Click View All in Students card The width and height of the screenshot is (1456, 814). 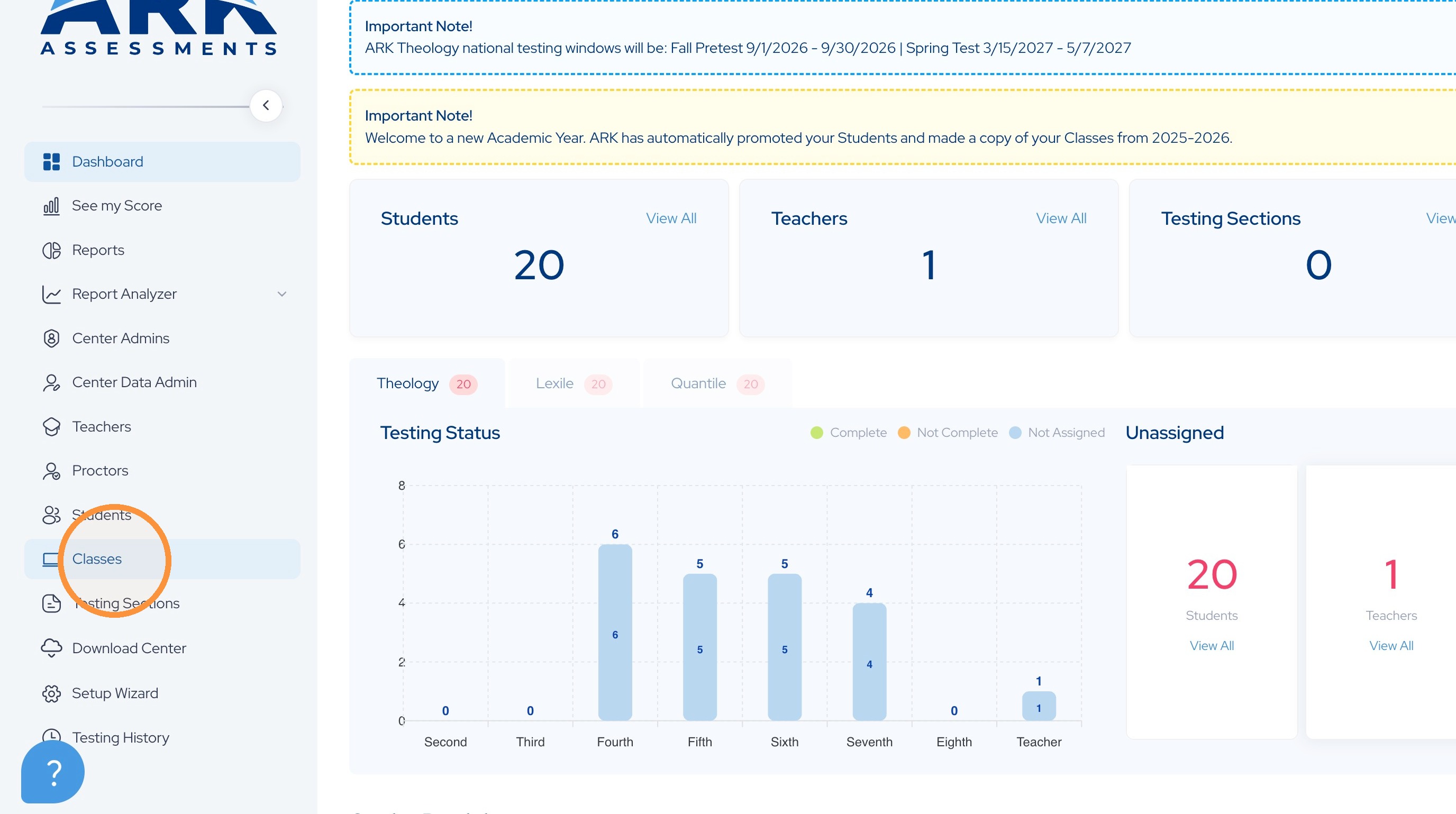point(671,218)
